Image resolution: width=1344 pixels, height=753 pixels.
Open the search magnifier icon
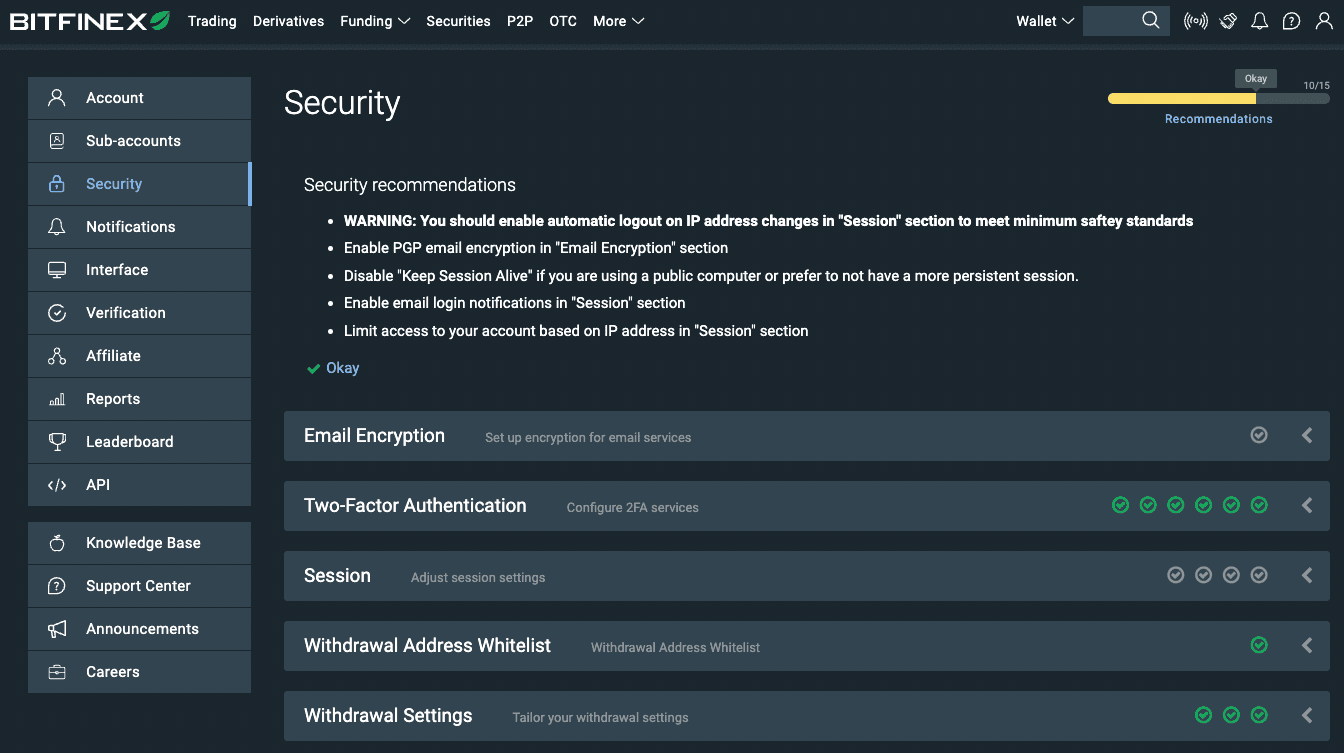point(1151,20)
